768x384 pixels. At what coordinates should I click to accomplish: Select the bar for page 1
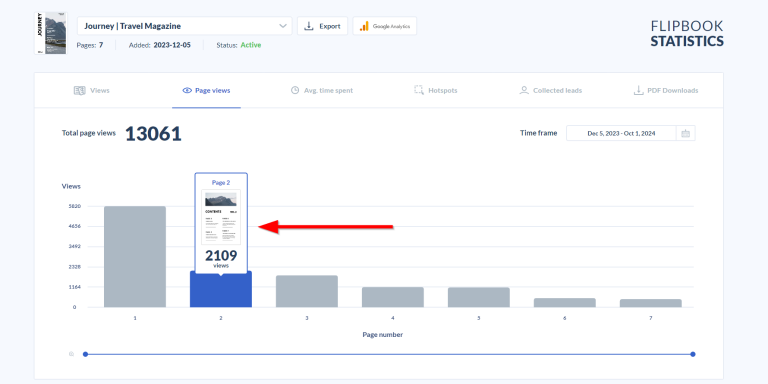[x=135, y=257]
